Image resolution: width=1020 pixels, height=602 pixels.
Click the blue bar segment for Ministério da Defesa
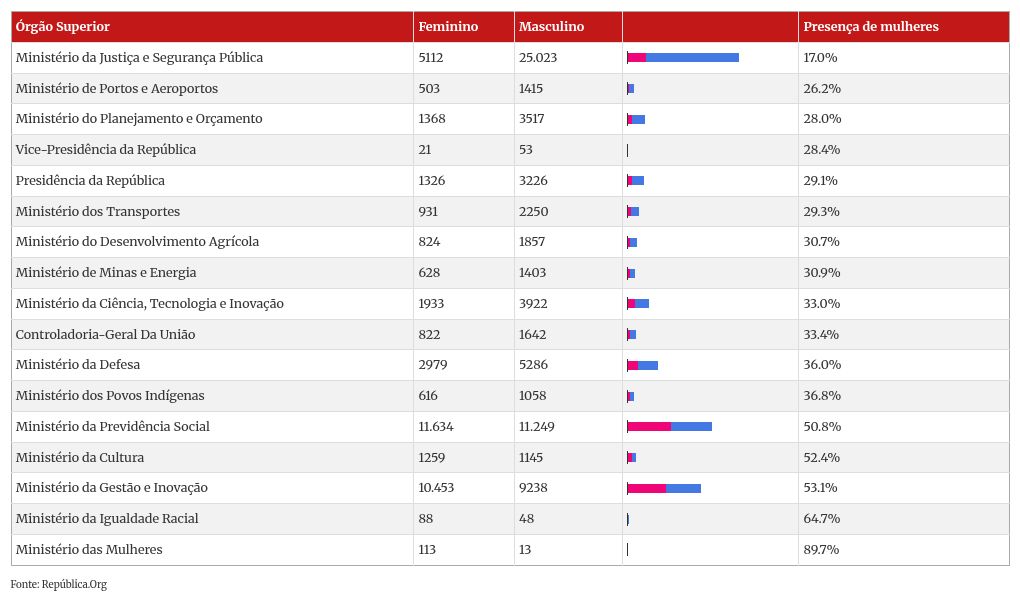click(648, 365)
